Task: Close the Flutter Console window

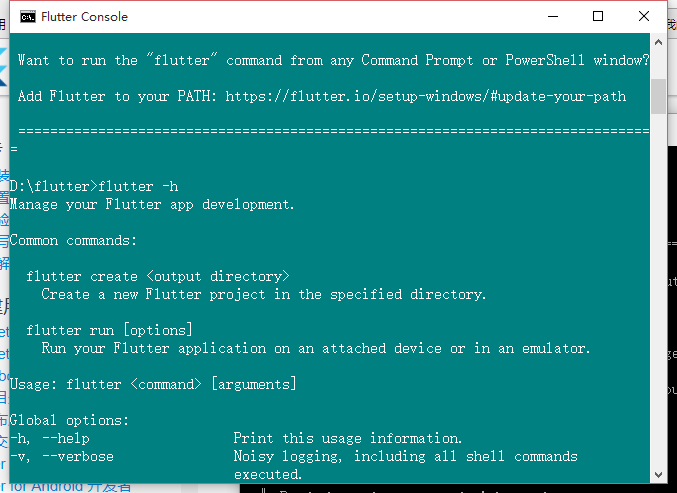Action: point(644,16)
